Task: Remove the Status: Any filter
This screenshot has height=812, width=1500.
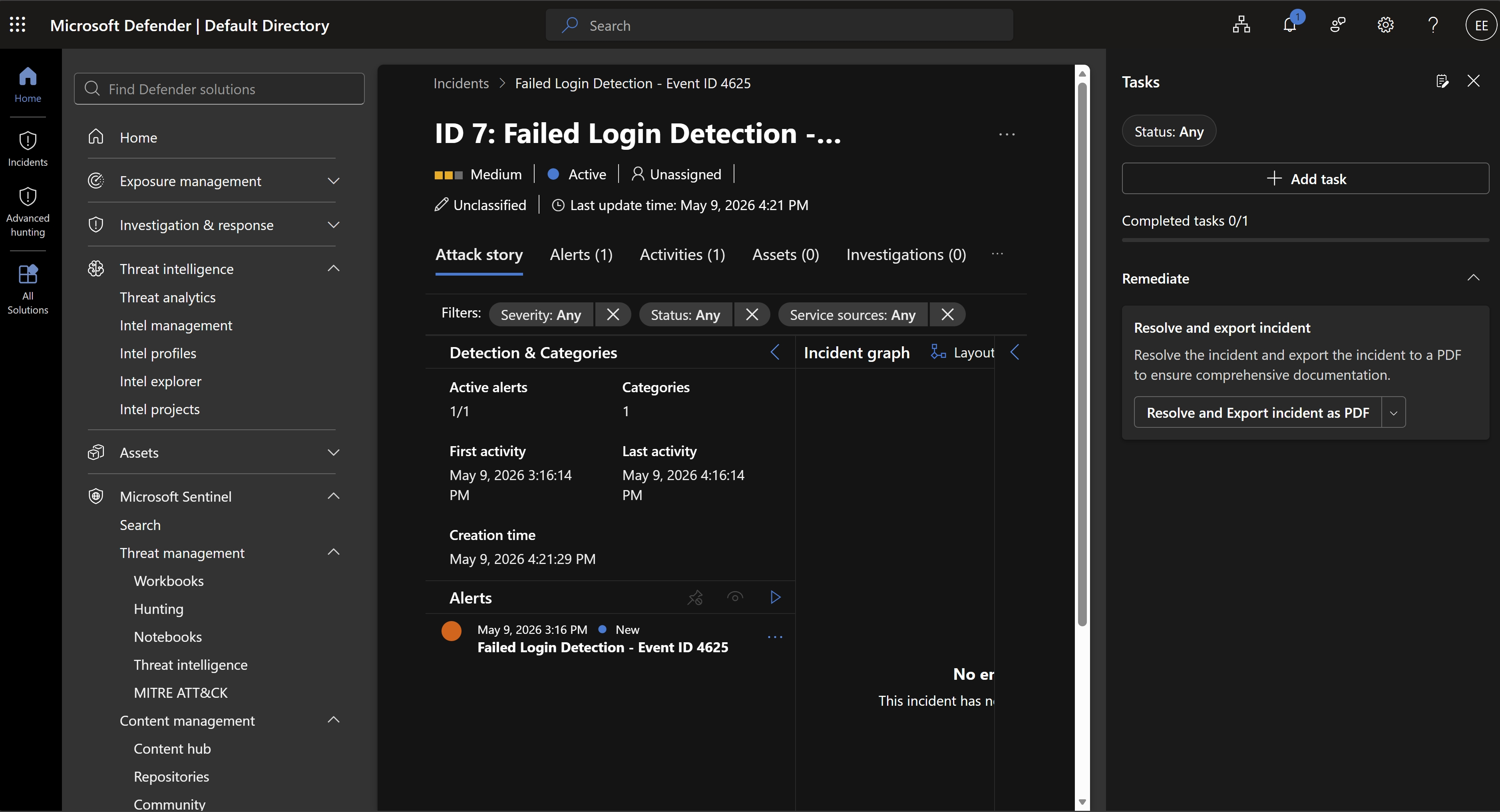Action: 752,314
